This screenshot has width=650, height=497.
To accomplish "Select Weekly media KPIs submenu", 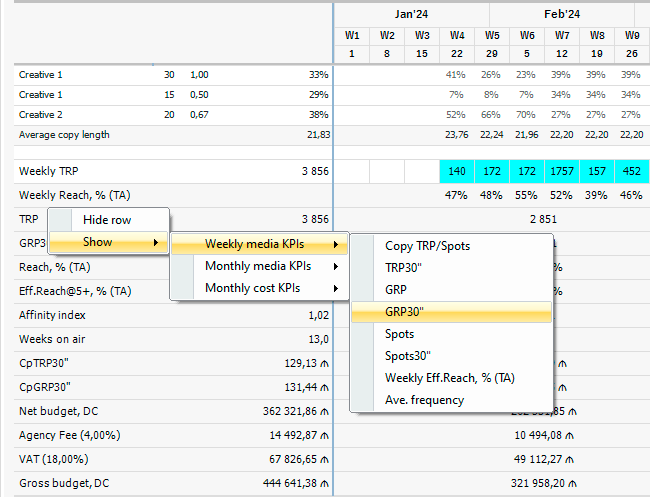I will (259, 244).
